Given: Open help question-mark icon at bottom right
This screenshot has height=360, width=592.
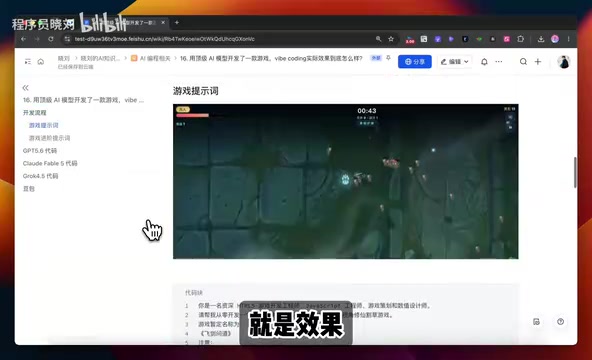Looking at the screenshot, I should (560, 322).
